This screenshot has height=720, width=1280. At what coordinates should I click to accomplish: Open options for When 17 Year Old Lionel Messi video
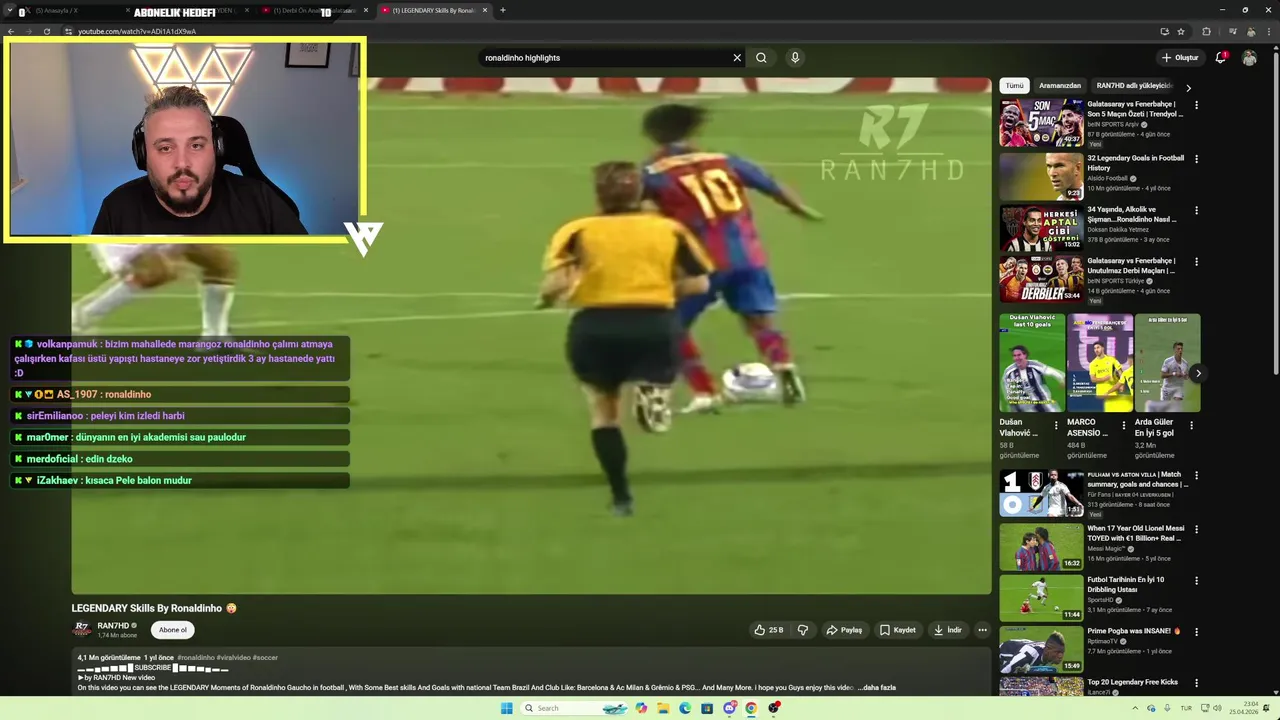coord(1196,529)
